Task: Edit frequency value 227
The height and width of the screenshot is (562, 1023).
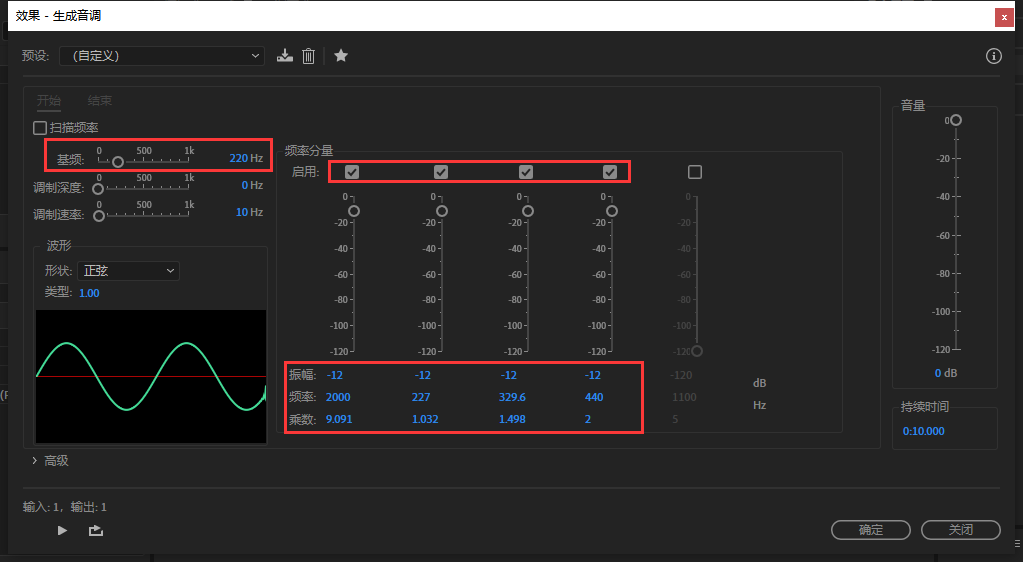Action: click(x=421, y=398)
